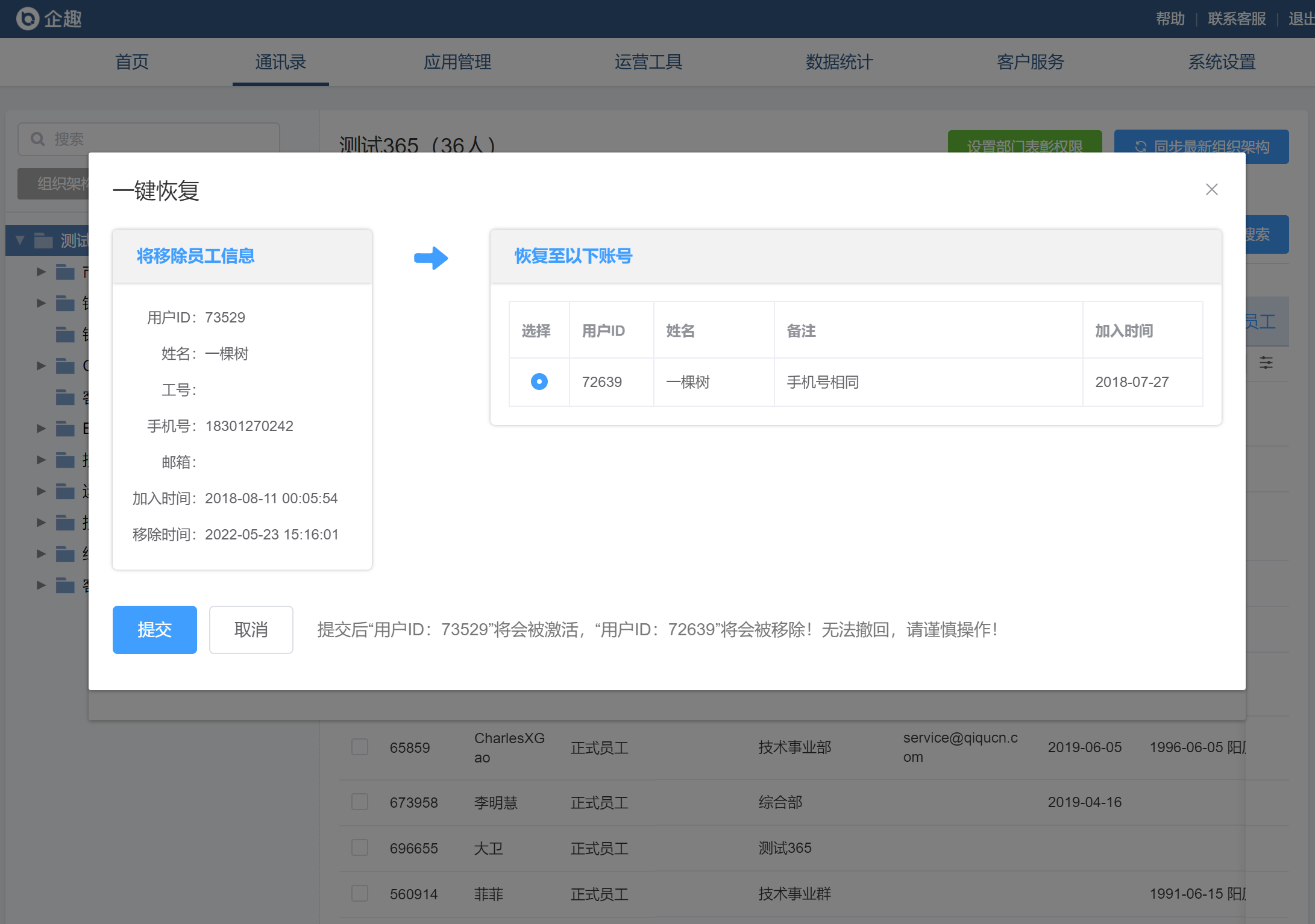Open the 数据统计 tab
Viewport: 1315px width, 924px height.
coord(840,62)
